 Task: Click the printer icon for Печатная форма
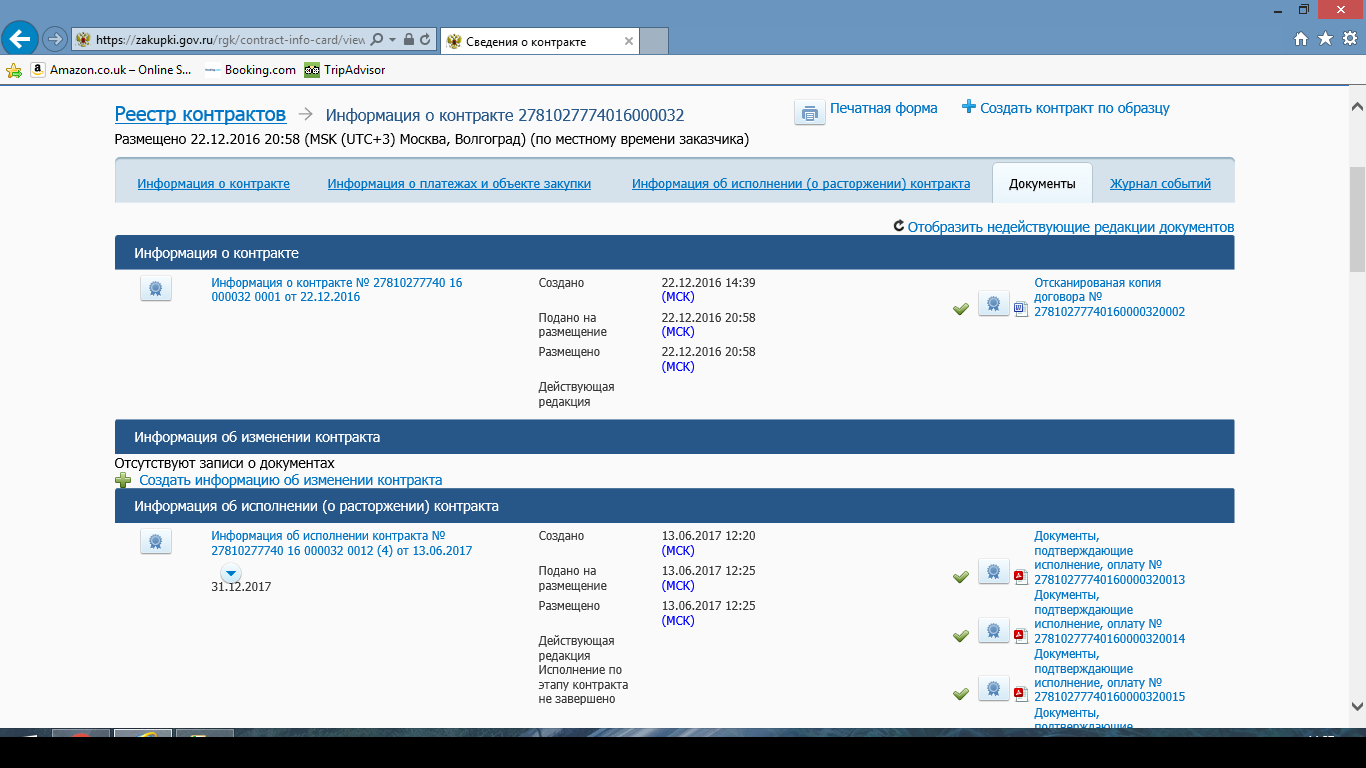click(x=809, y=112)
